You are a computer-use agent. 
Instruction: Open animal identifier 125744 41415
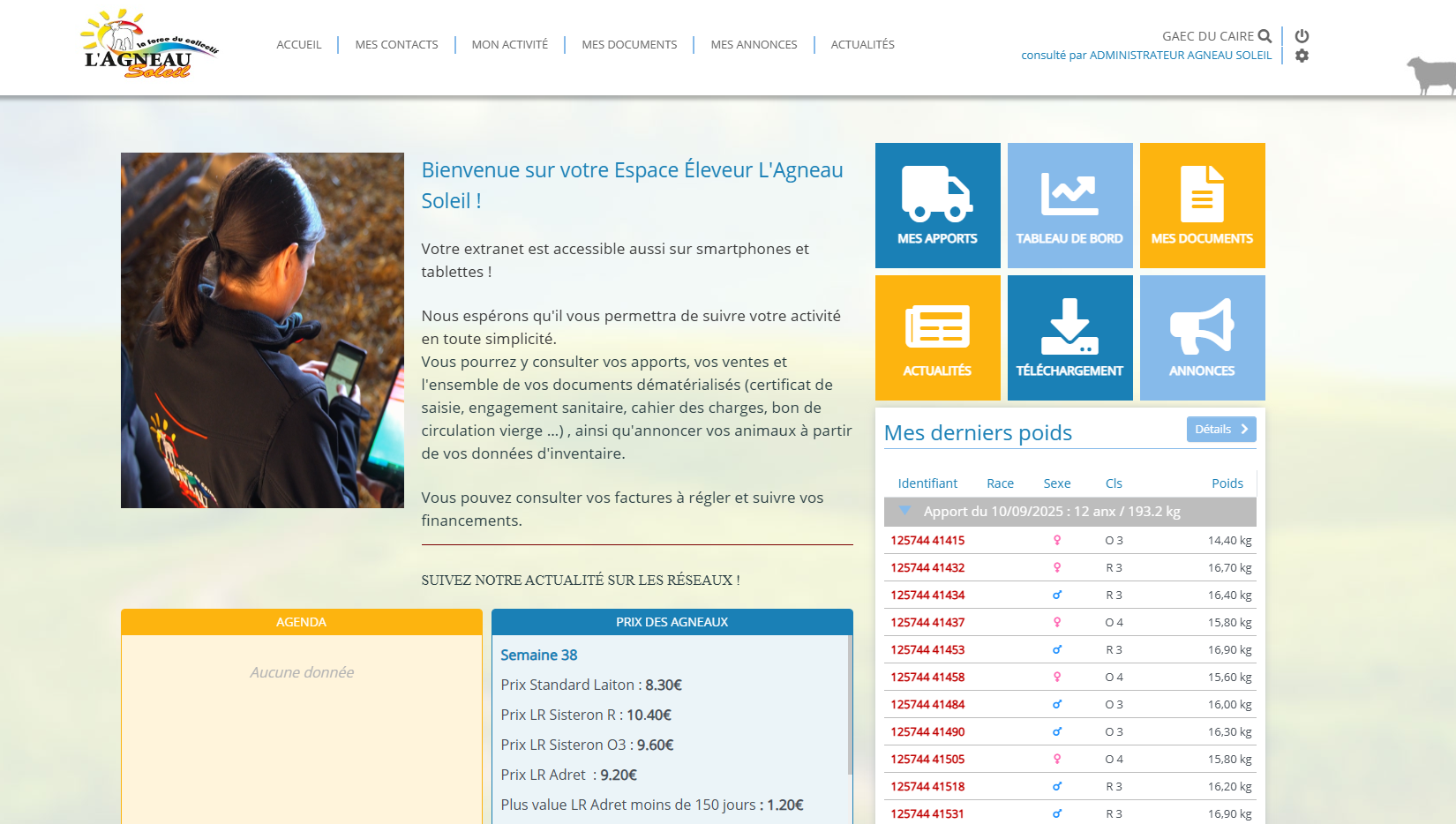927,541
